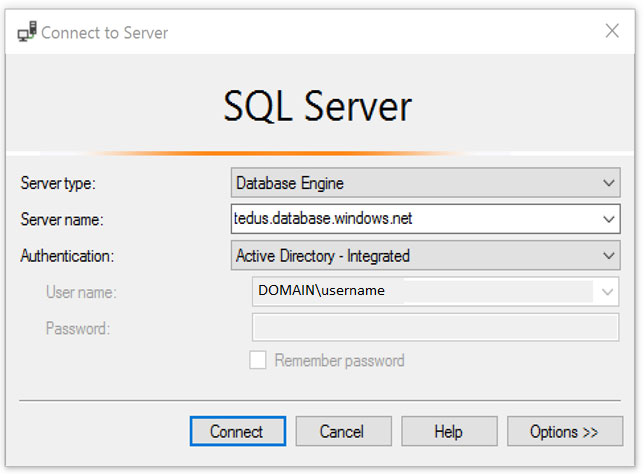Select the Database Engine value text
Image resolution: width=644 pixels, height=474 pixels.
point(290,183)
